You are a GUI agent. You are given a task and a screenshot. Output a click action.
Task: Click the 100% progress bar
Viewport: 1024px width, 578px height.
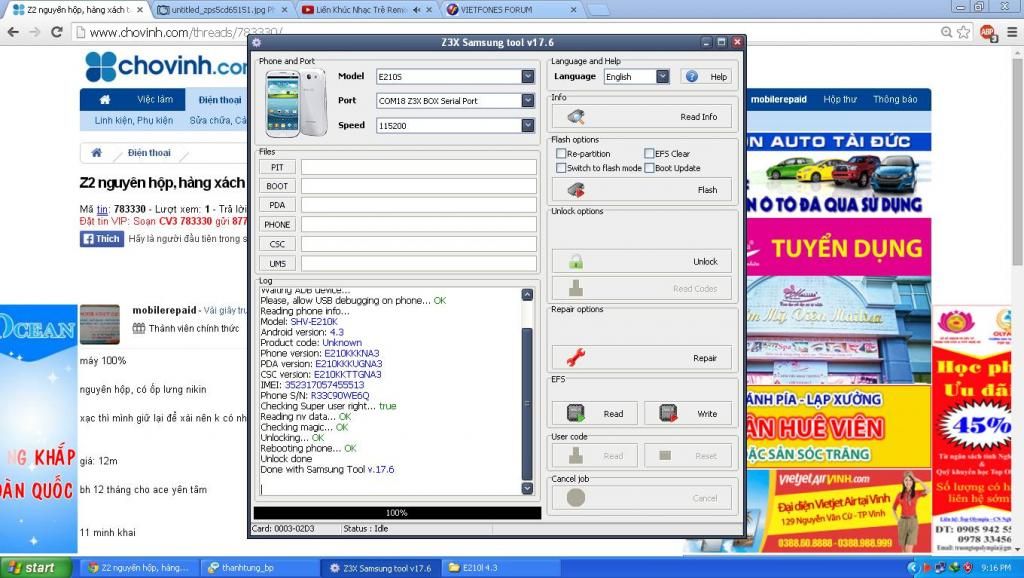pos(396,513)
